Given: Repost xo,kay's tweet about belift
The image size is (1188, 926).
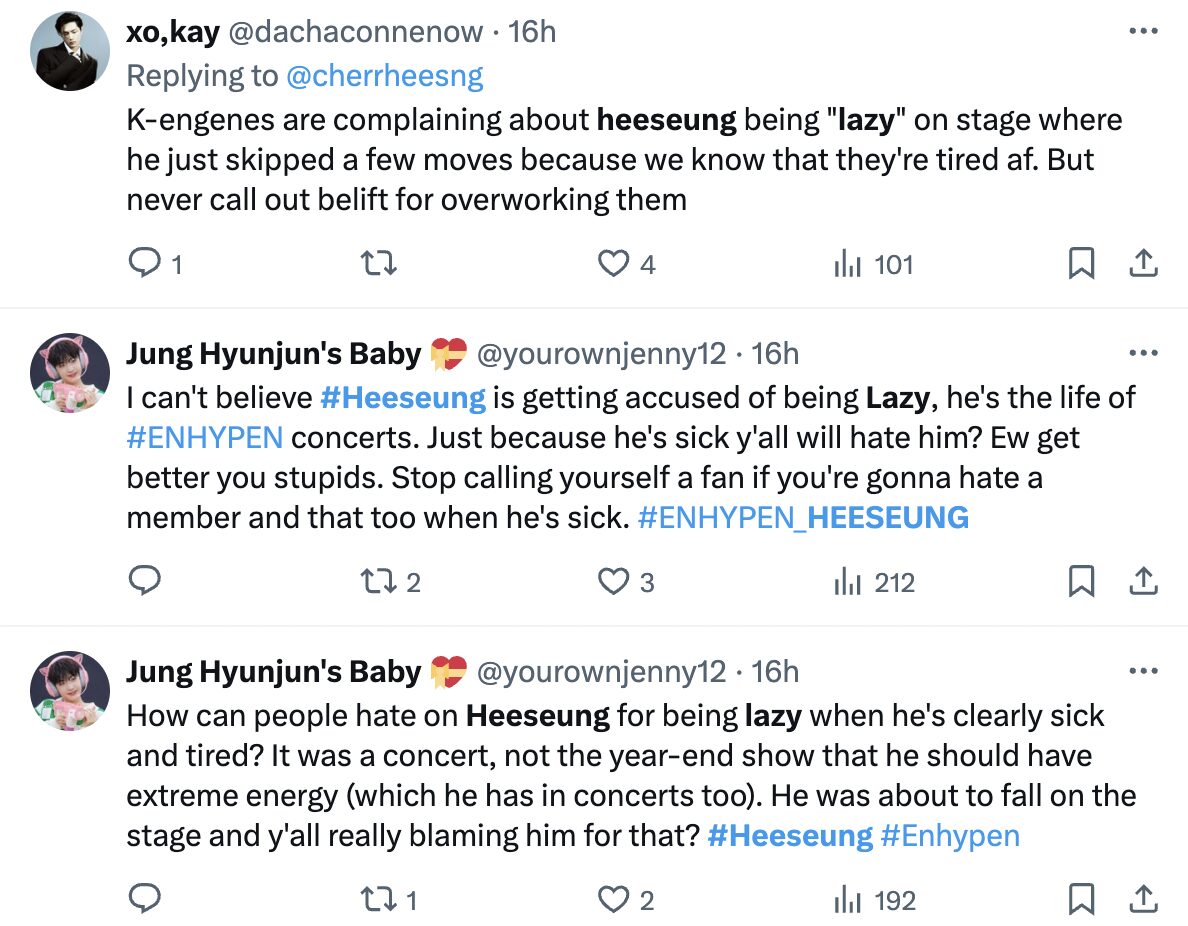Looking at the screenshot, I should pos(380,264).
